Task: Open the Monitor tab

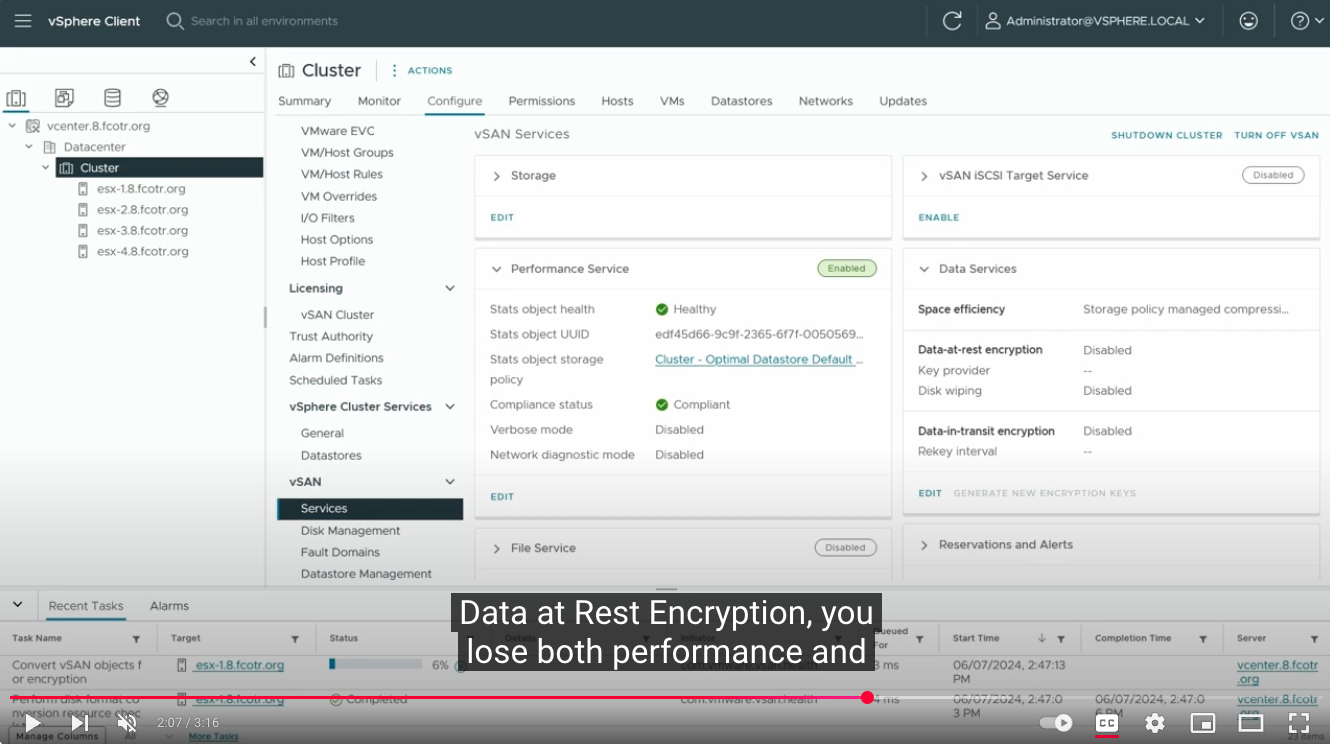Action: pos(379,101)
